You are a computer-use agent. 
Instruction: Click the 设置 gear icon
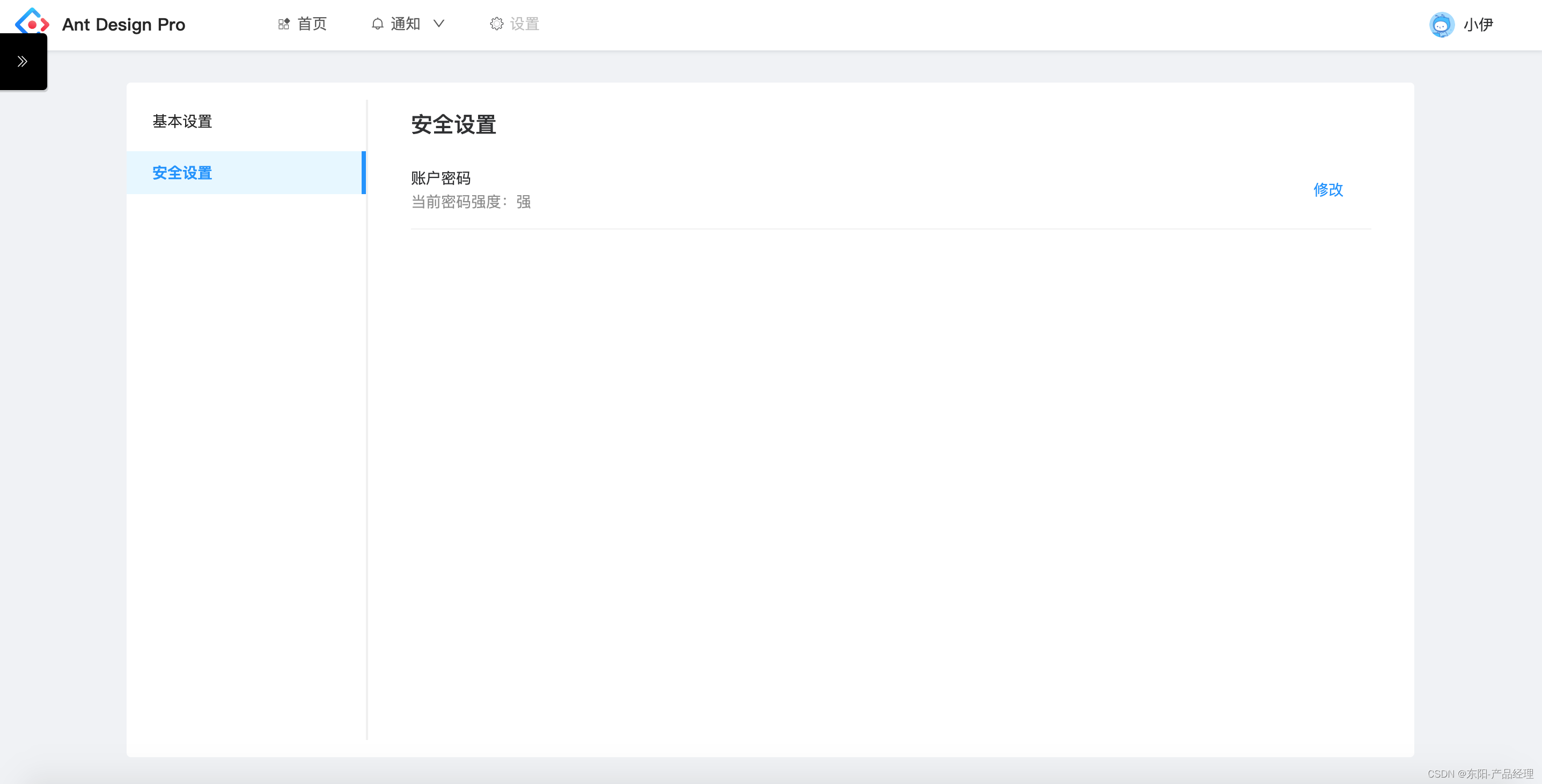click(x=496, y=24)
